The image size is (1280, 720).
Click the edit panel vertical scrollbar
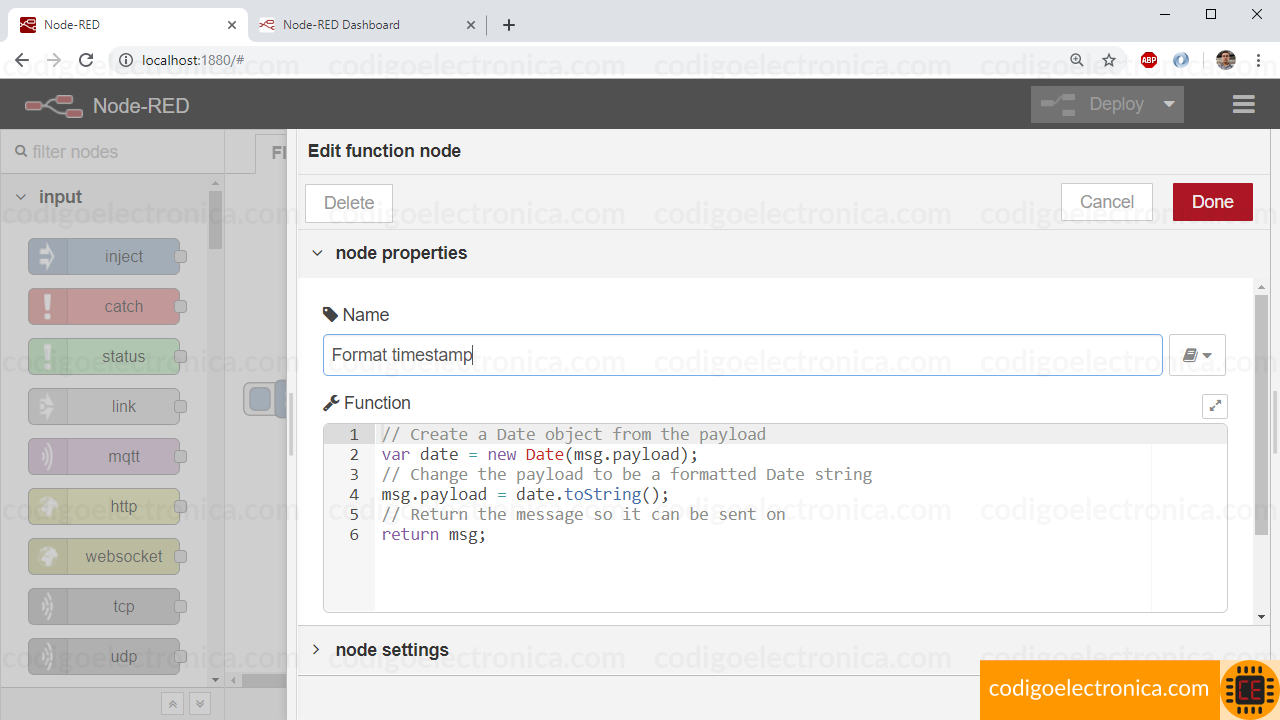pyautogui.click(x=1261, y=415)
